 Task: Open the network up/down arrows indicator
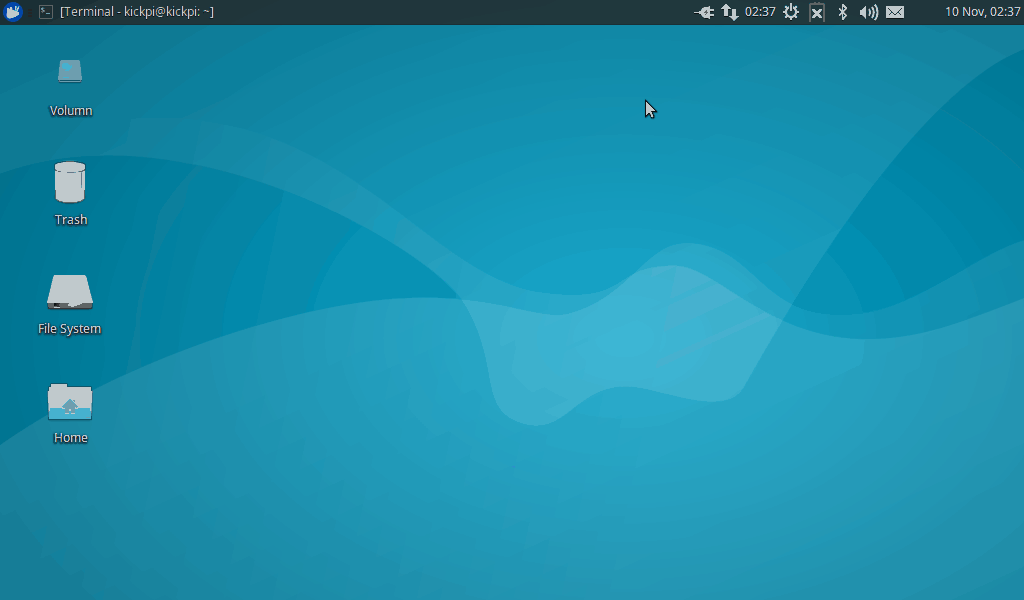pyautogui.click(x=730, y=12)
